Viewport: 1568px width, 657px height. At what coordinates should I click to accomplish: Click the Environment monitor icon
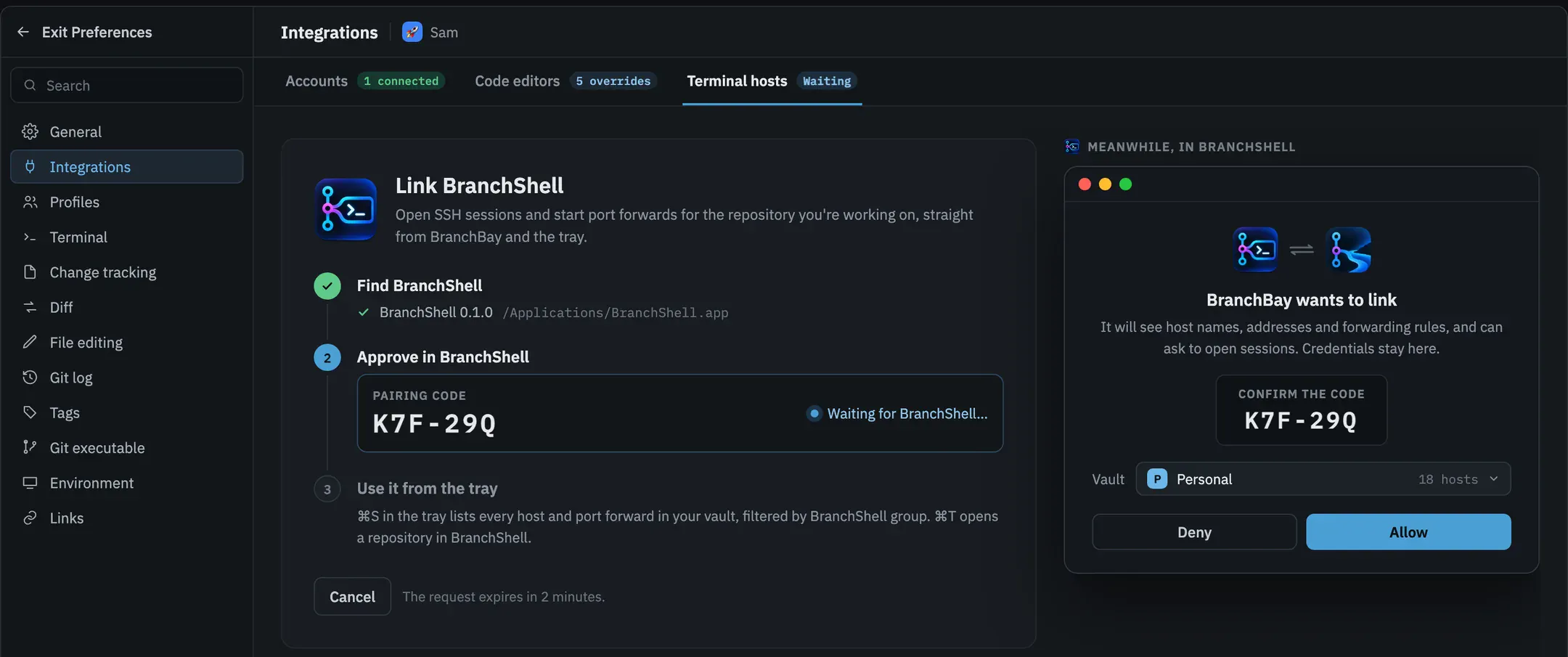click(x=30, y=483)
